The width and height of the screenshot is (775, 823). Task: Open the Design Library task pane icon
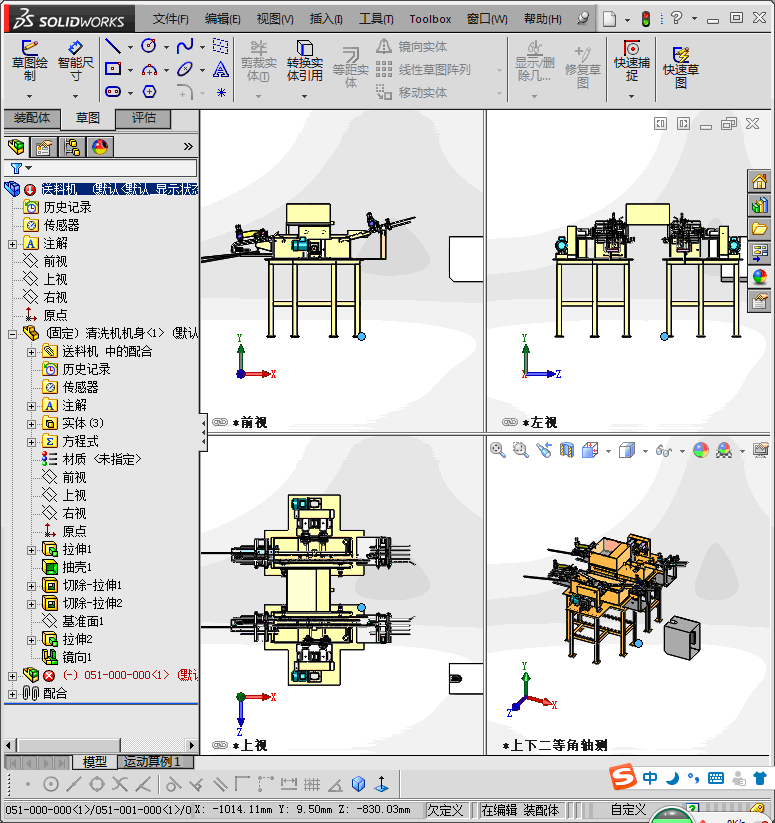click(x=759, y=205)
